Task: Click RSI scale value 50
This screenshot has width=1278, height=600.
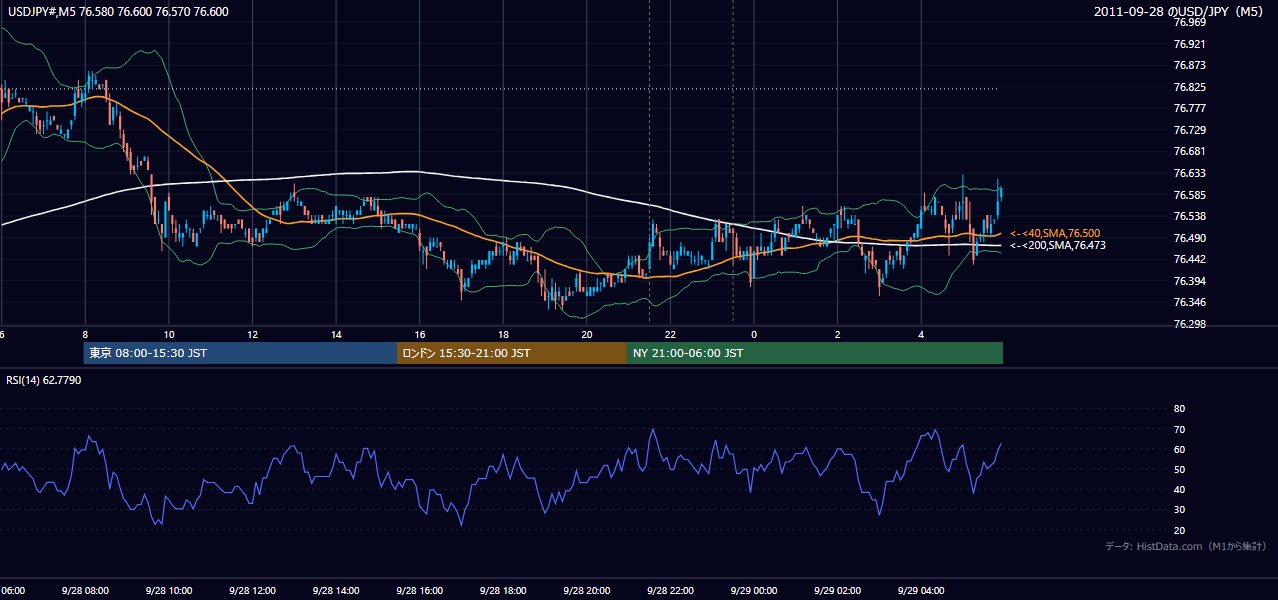Action: pos(1179,470)
